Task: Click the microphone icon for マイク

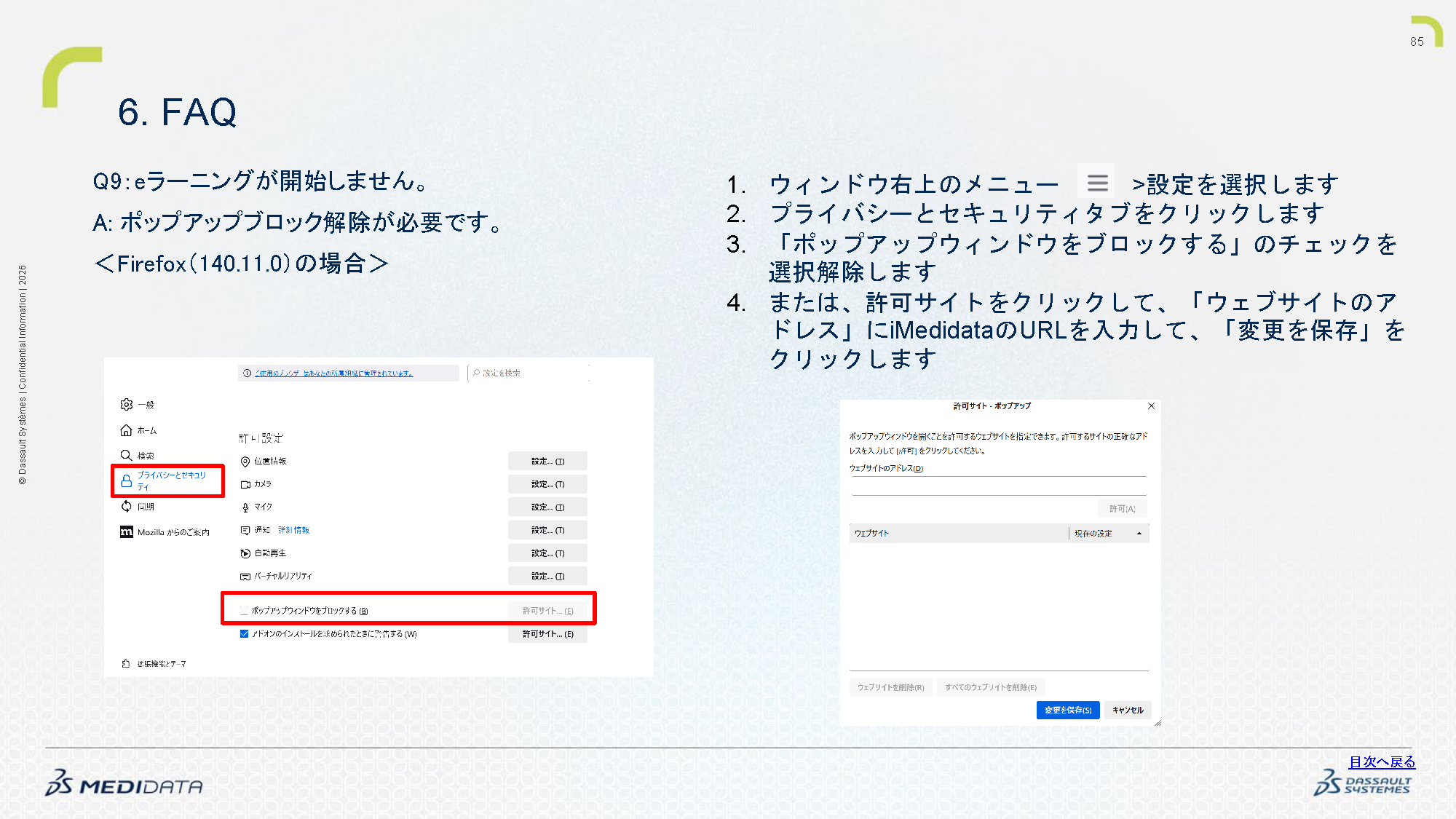Action: pyautogui.click(x=245, y=507)
